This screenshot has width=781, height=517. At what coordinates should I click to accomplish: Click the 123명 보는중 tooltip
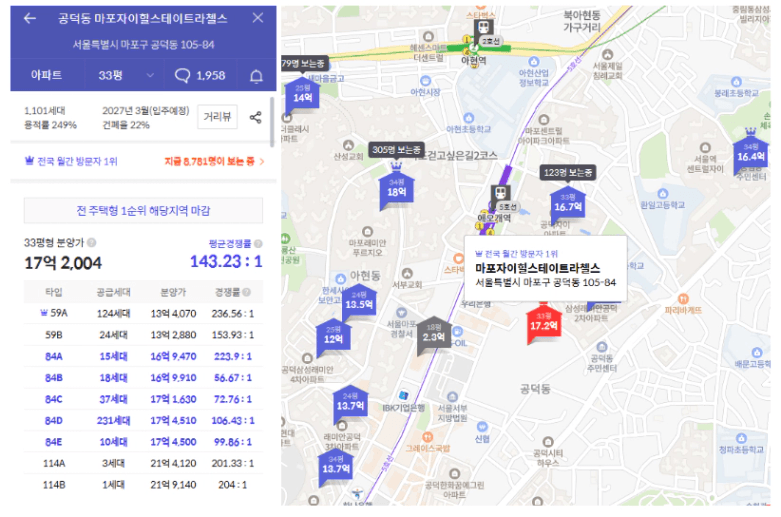pyautogui.click(x=568, y=172)
